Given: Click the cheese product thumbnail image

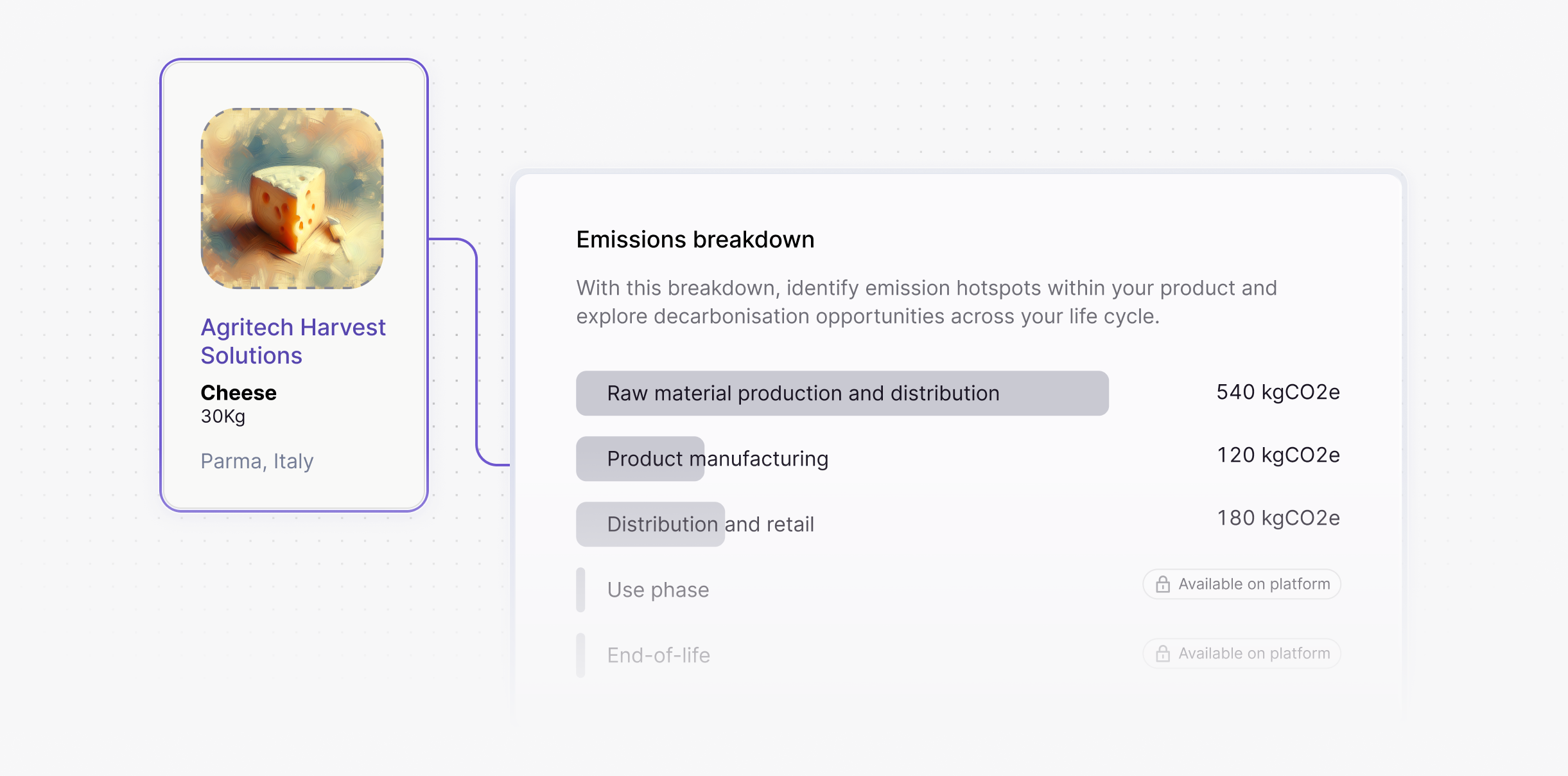Looking at the screenshot, I should (x=292, y=198).
